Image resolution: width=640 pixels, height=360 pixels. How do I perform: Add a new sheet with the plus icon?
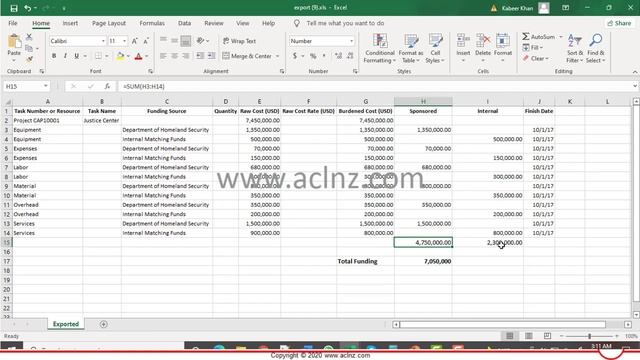tap(104, 324)
